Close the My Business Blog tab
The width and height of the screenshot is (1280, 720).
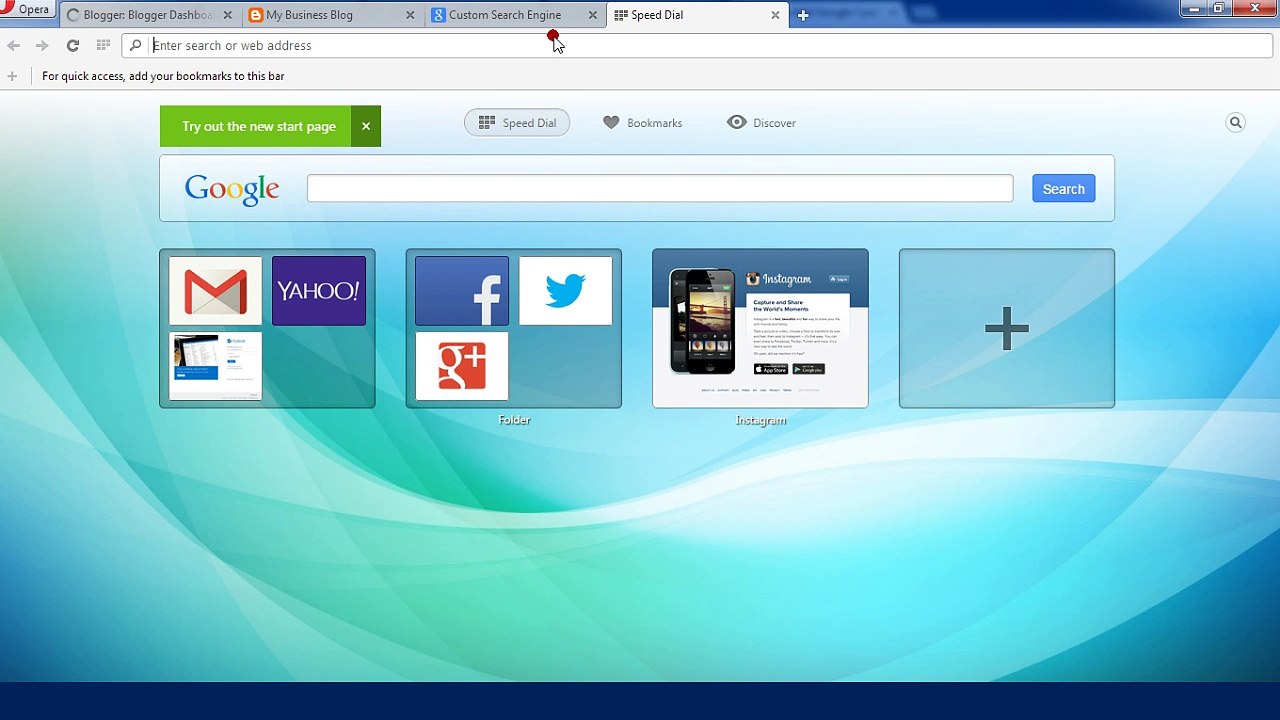coord(410,15)
